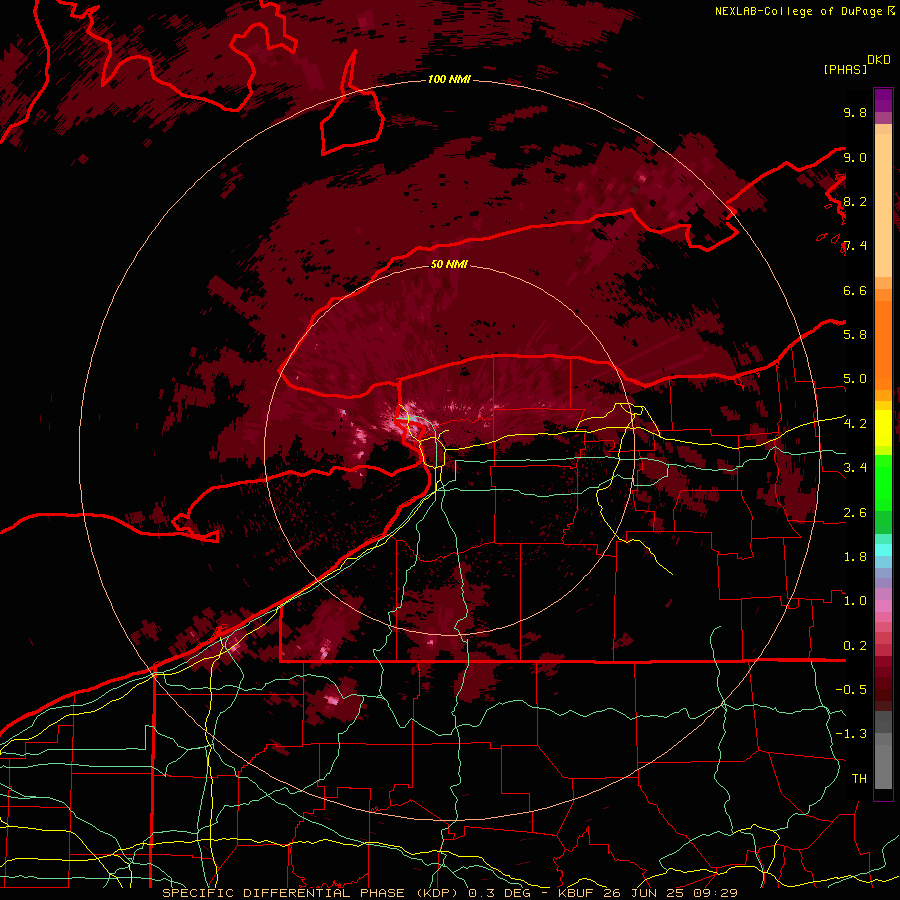Click the bright green segment of the color bar
Image resolution: width=900 pixels, height=900 pixels.
883,483
